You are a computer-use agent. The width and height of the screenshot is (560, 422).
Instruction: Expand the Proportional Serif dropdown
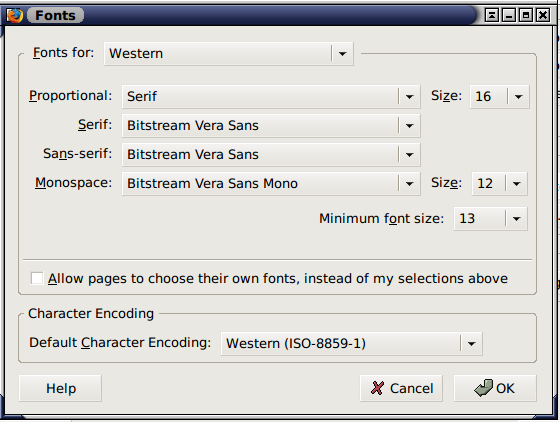[271, 96]
